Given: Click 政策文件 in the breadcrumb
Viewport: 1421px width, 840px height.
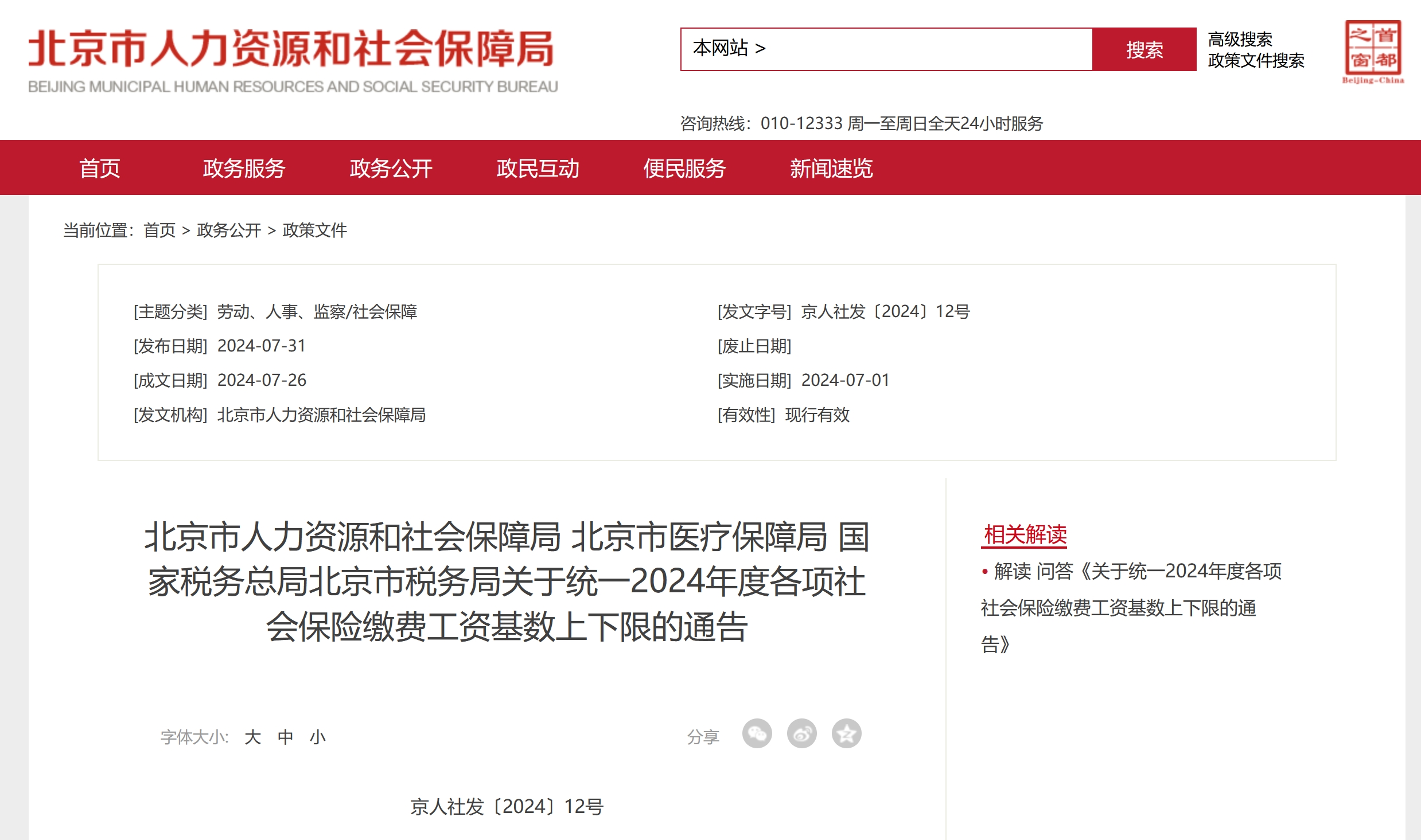Looking at the screenshot, I should [315, 230].
